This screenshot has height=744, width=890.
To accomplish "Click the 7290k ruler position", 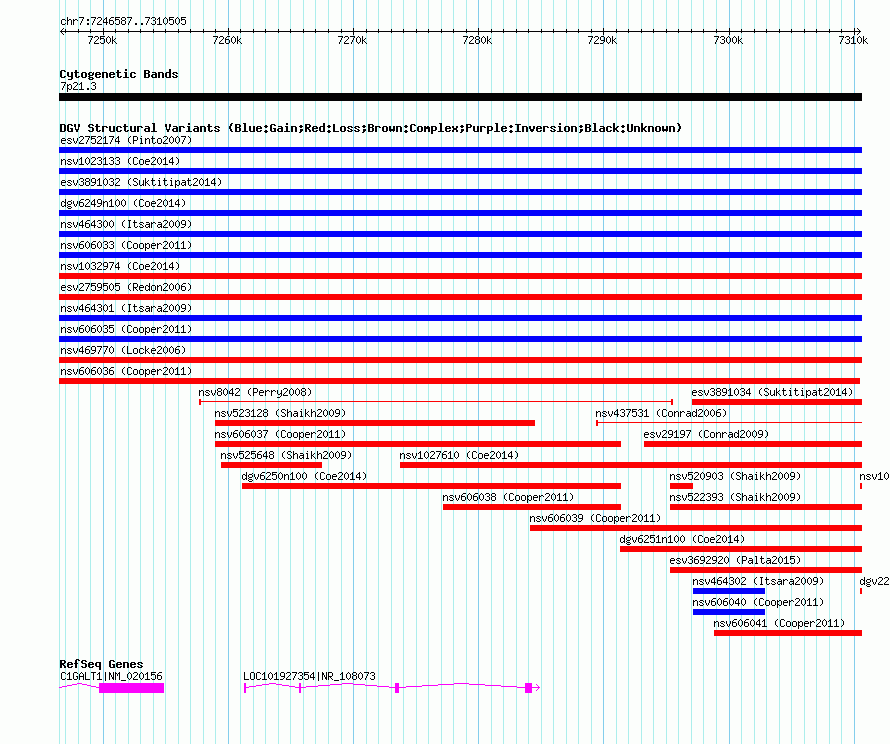I will point(602,40).
